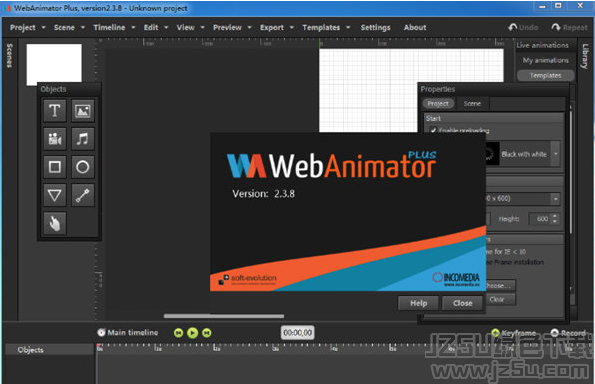Select the Hand interaction tool
Viewport: 595px width, 384px height.
point(55,223)
